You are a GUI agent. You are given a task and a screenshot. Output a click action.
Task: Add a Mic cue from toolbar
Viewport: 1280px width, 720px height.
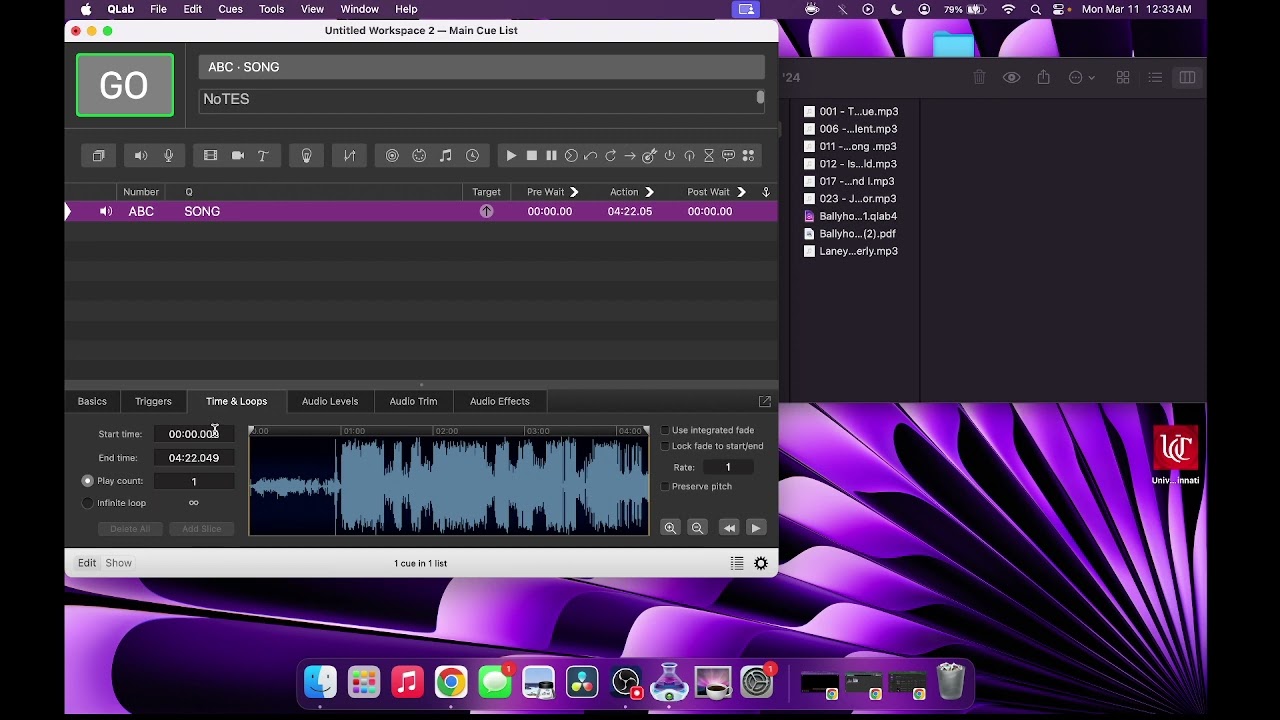[168, 156]
